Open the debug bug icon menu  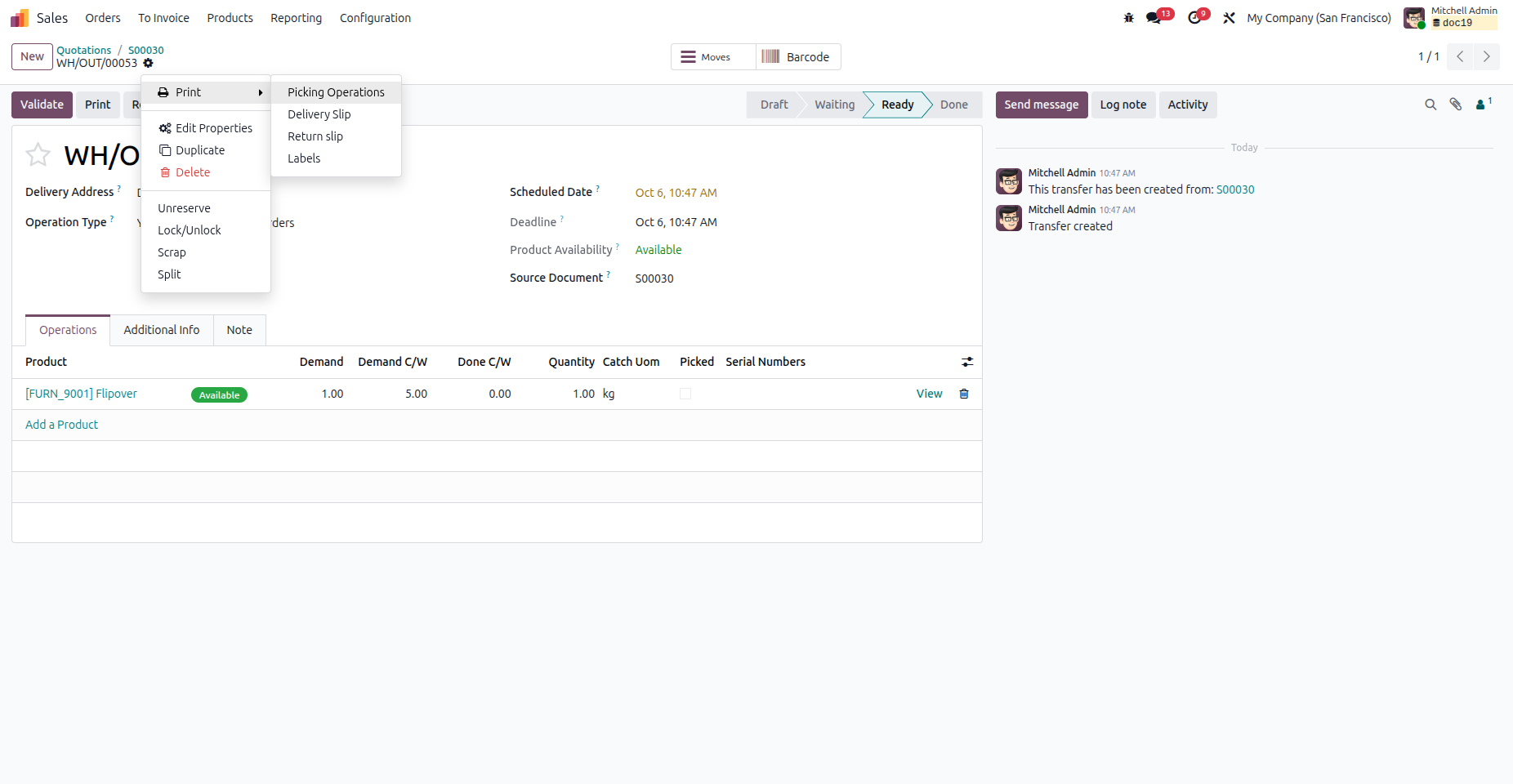pos(1128,18)
